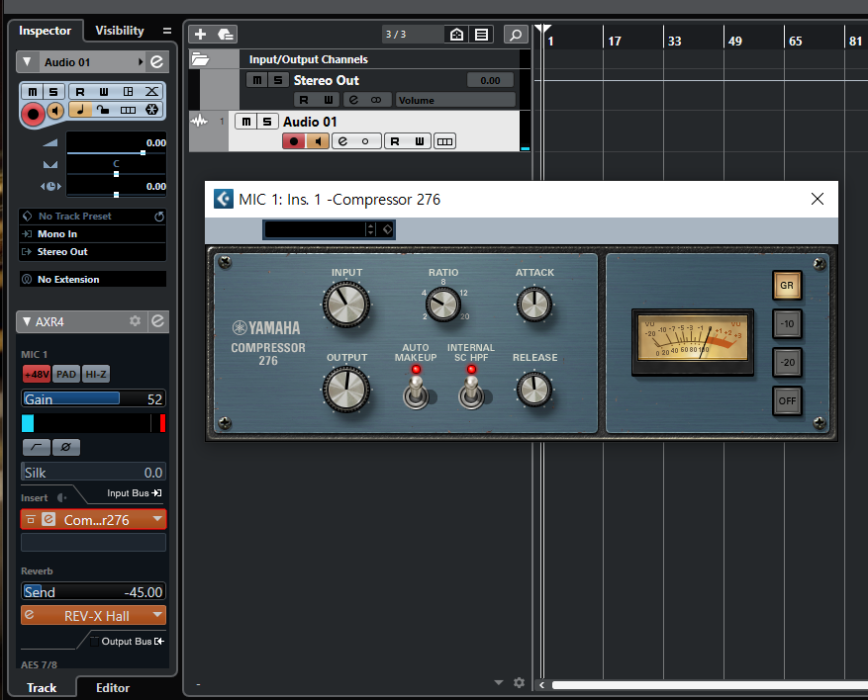Collapse the Audio 01 inspector section
This screenshot has height=700, width=868.
coord(27,62)
